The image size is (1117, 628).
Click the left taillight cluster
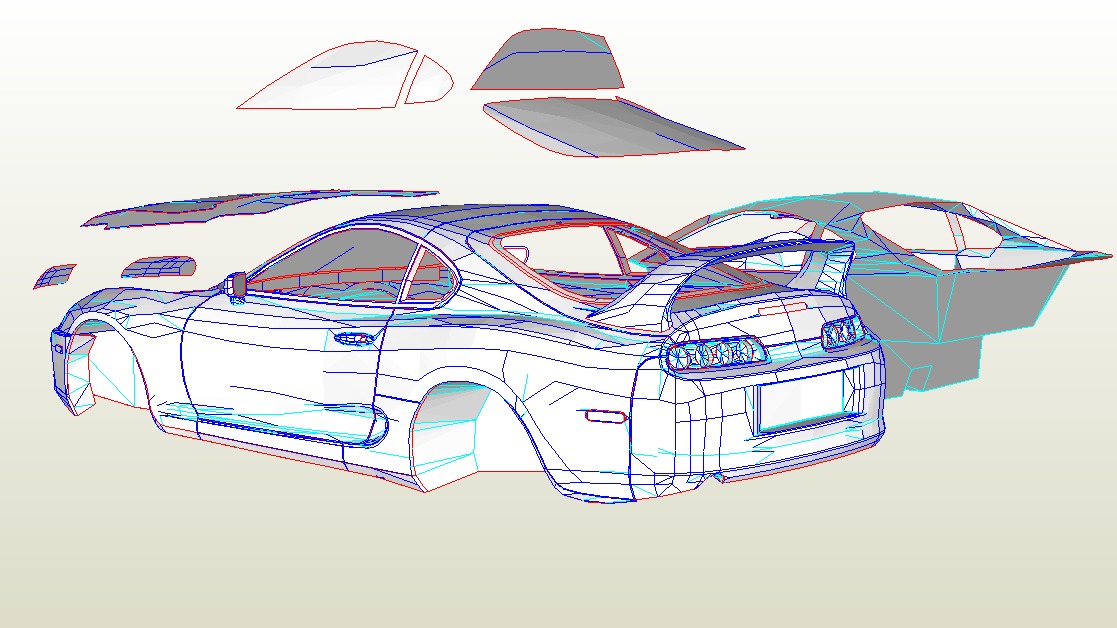point(714,353)
